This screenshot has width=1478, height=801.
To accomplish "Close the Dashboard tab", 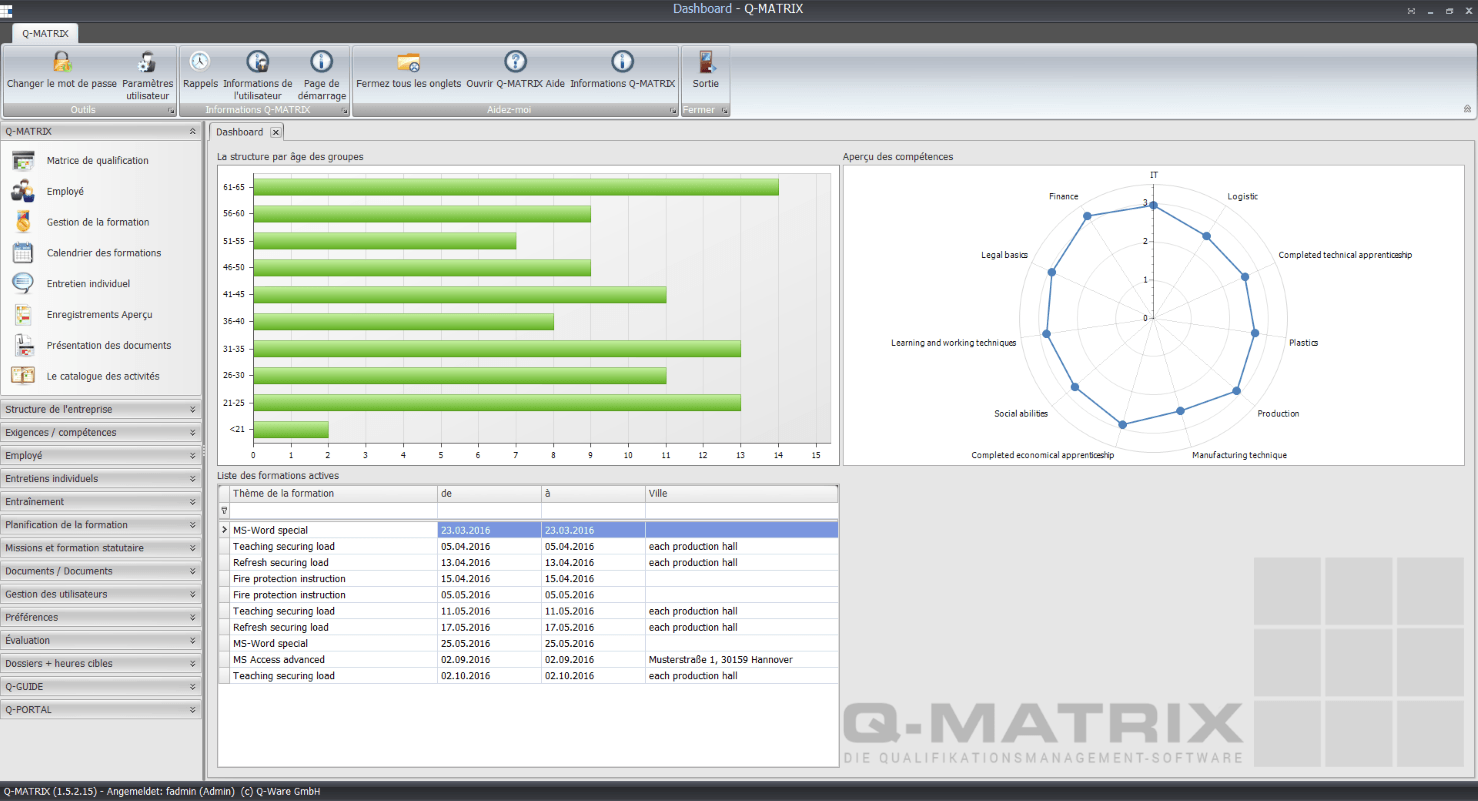I will [x=276, y=132].
